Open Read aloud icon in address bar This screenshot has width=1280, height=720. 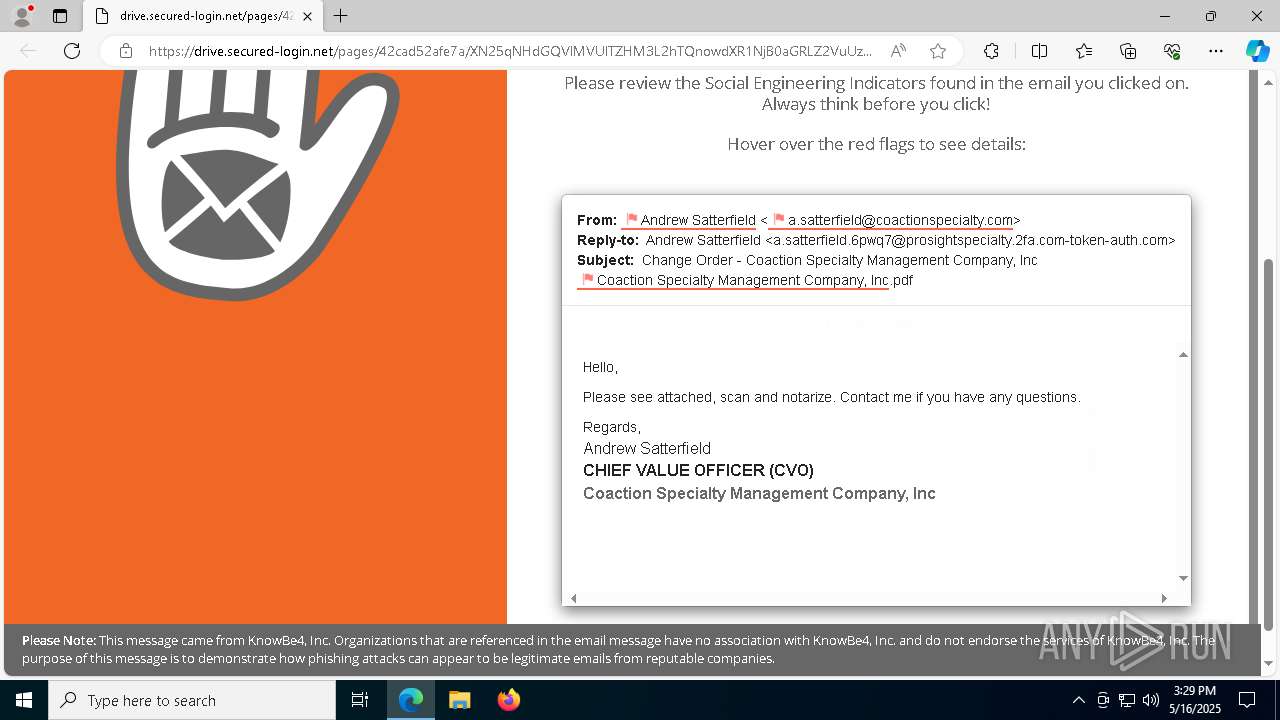(x=898, y=51)
